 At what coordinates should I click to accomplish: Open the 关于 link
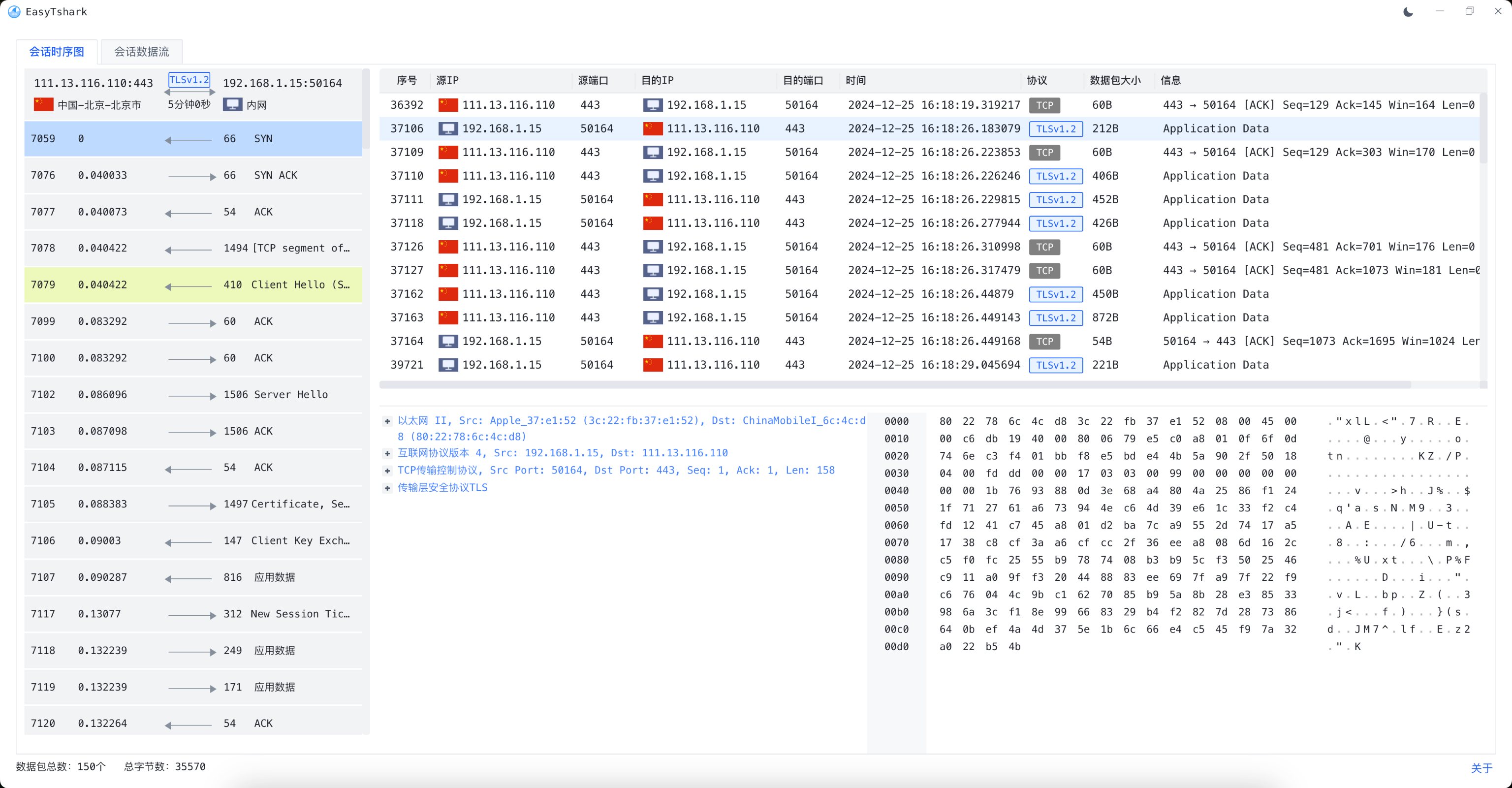coord(1481,767)
